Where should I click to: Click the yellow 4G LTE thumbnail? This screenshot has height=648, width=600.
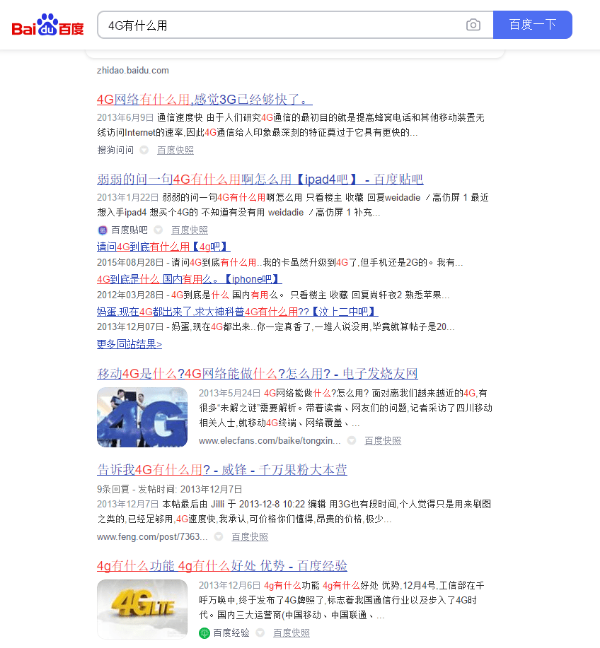coord(142,609)
